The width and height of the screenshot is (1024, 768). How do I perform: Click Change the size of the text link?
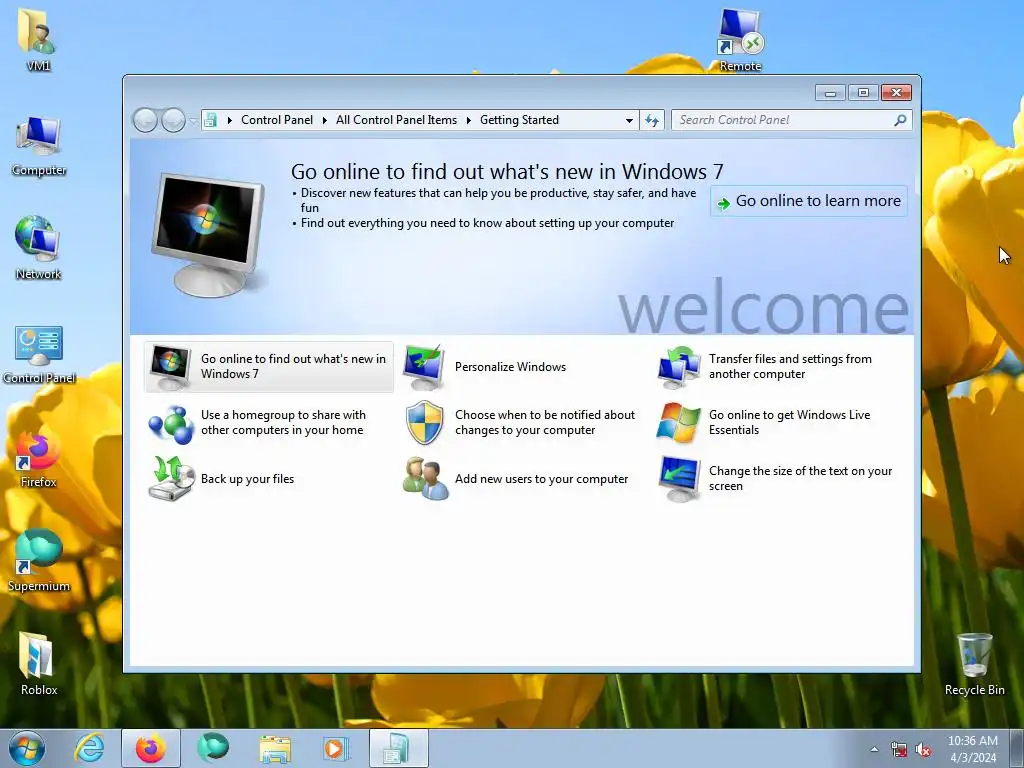[x=801, y=479]
